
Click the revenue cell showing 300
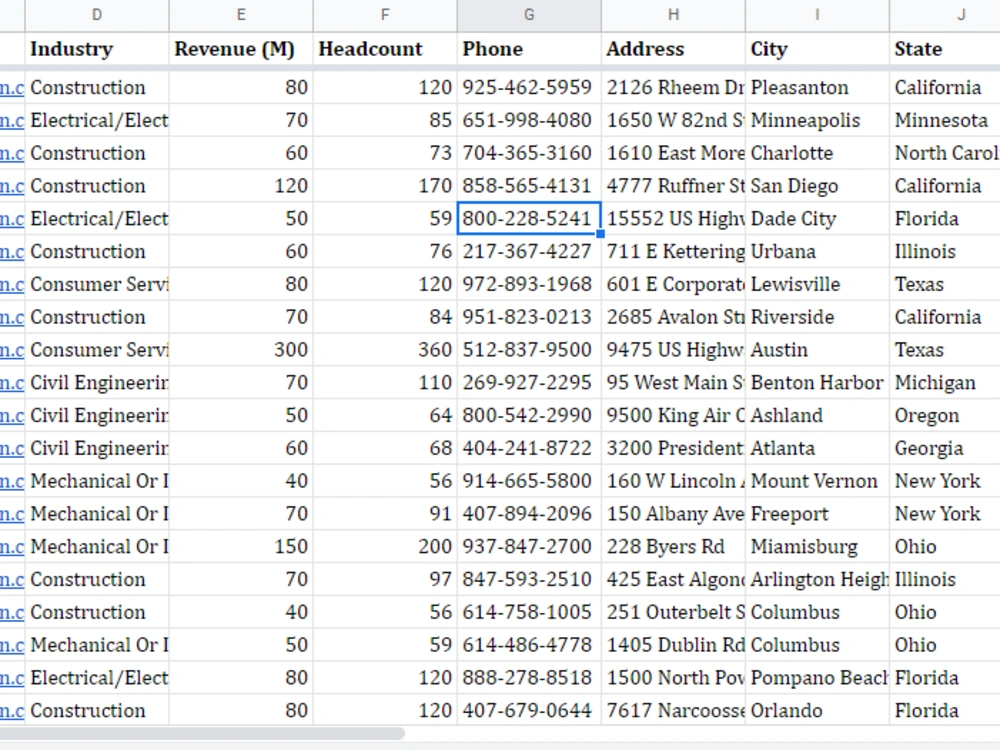click(x=241, y=349)
